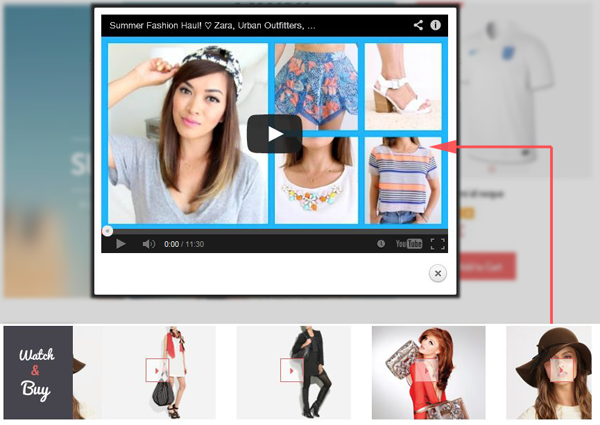Play video on black outfit thumbnail
This screenshot has width=600, height=425.
click(292, 370)
